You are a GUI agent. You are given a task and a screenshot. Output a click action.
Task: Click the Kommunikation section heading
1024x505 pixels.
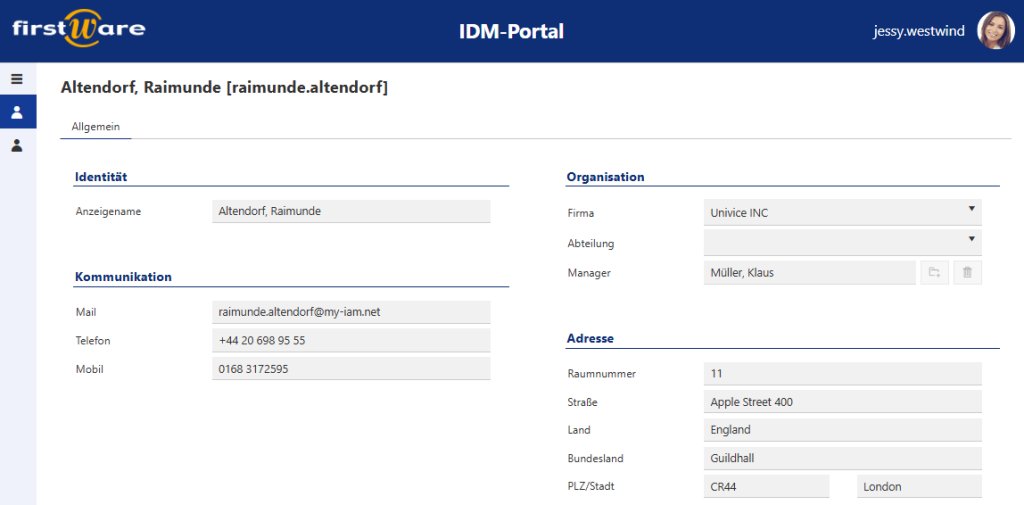123,276
